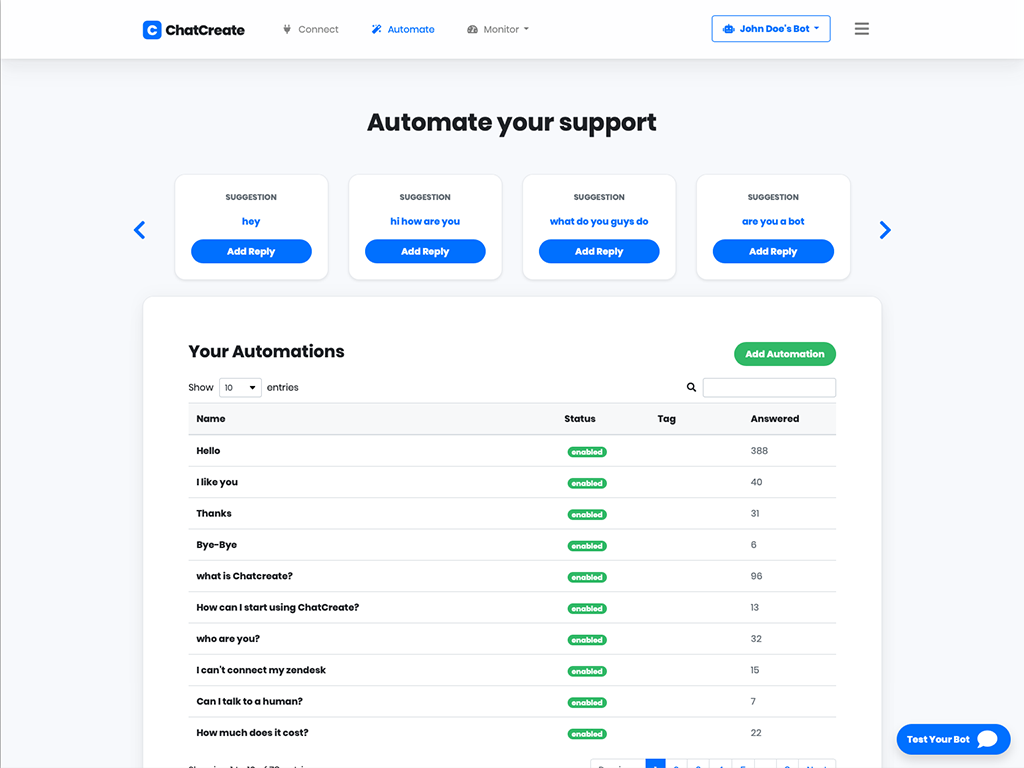
Task: Add a reply for the 'hey' suggestion
Action: click(x=251, y=252)
